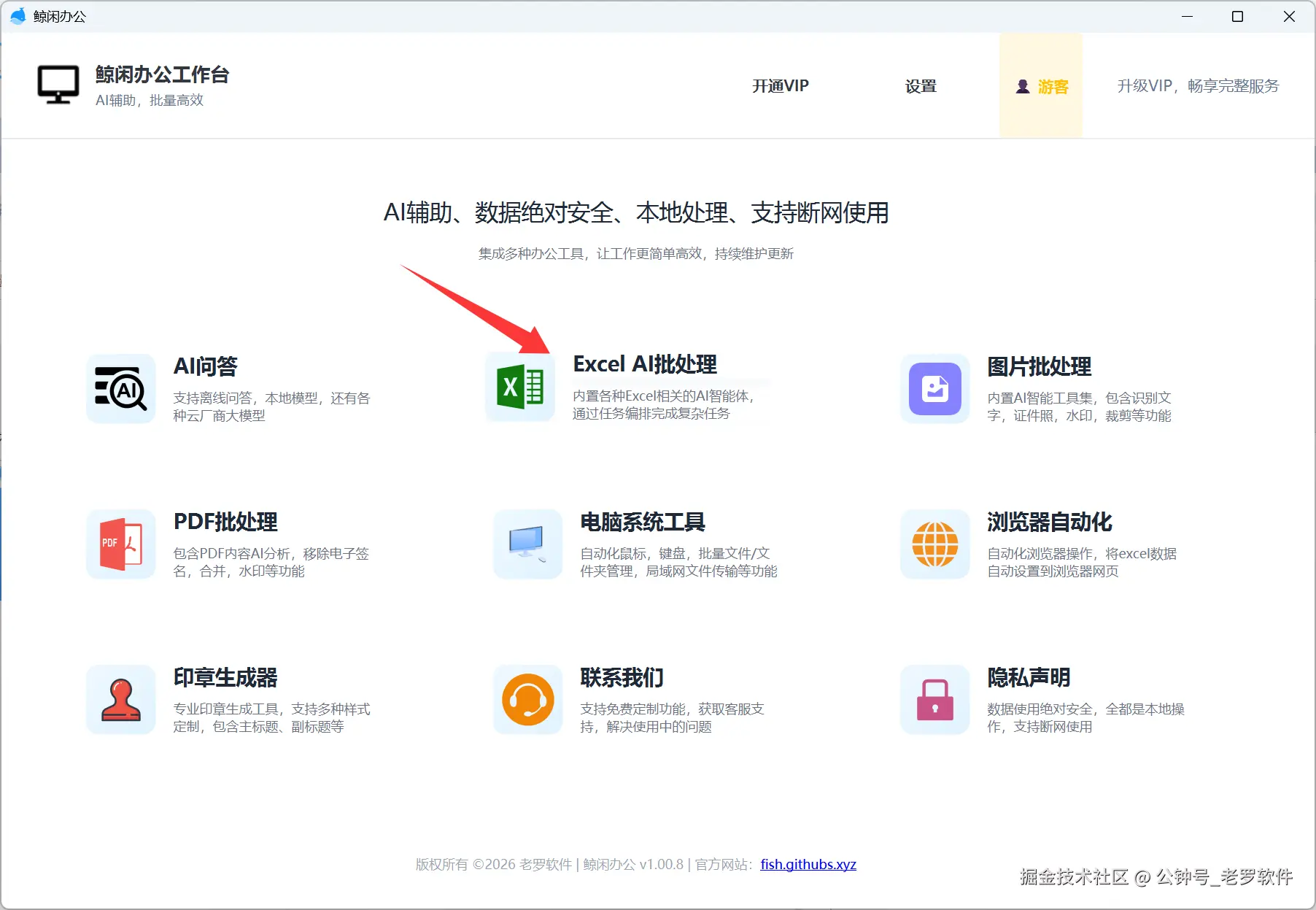Click description 支持免费定制功能
The width and height of the screenshot is (1316, 910).
point(672,717)
